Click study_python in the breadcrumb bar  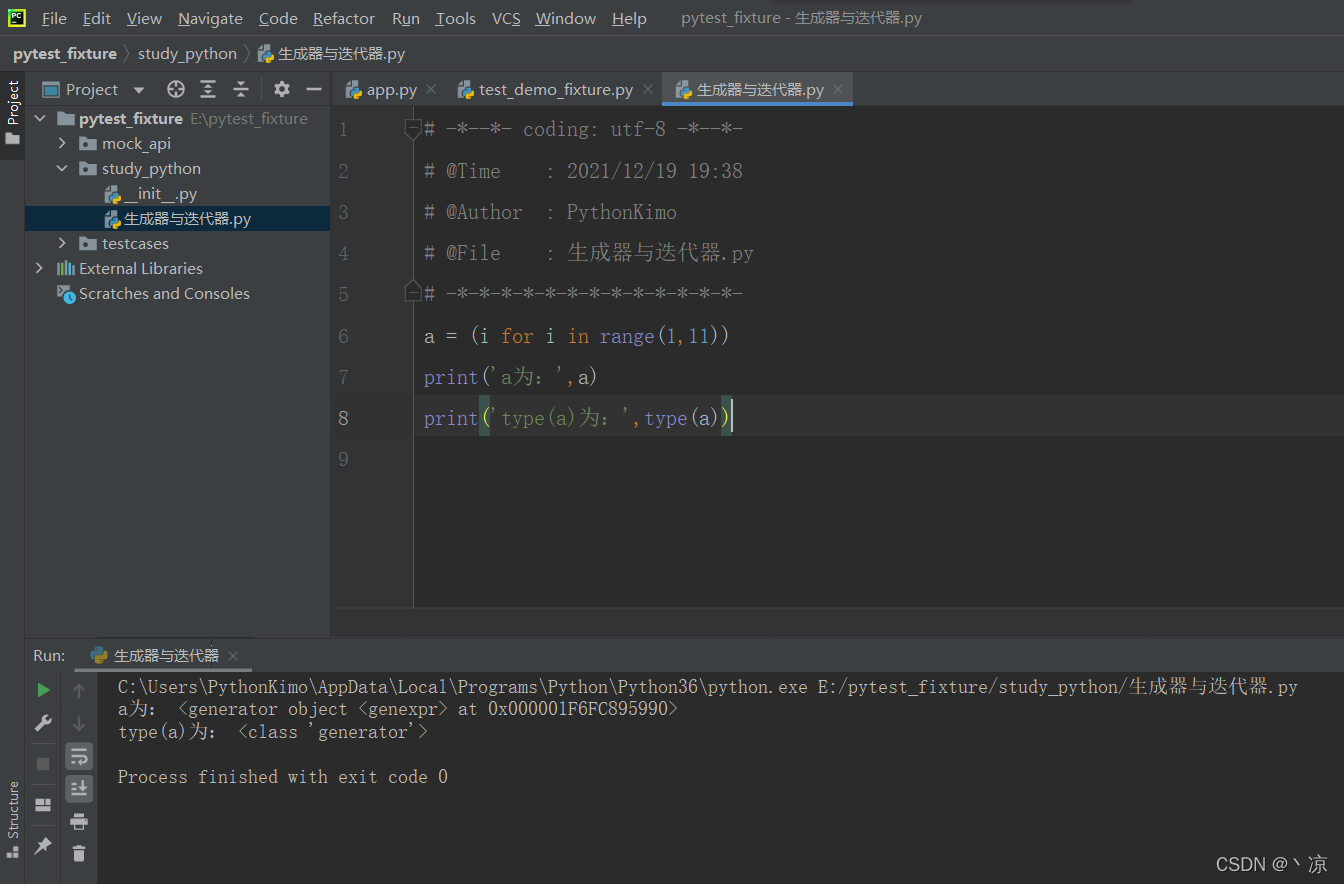pyautogui.click(x=187, y=53)
